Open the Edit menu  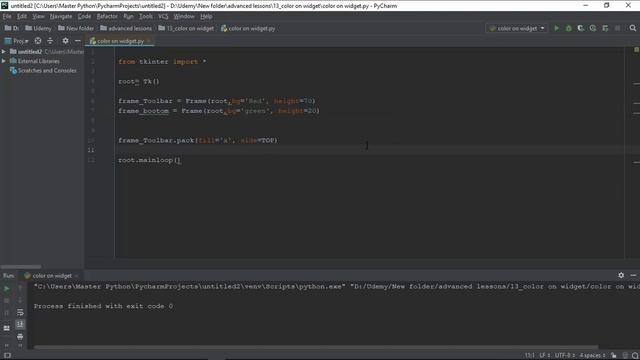[x=22, y=16]
